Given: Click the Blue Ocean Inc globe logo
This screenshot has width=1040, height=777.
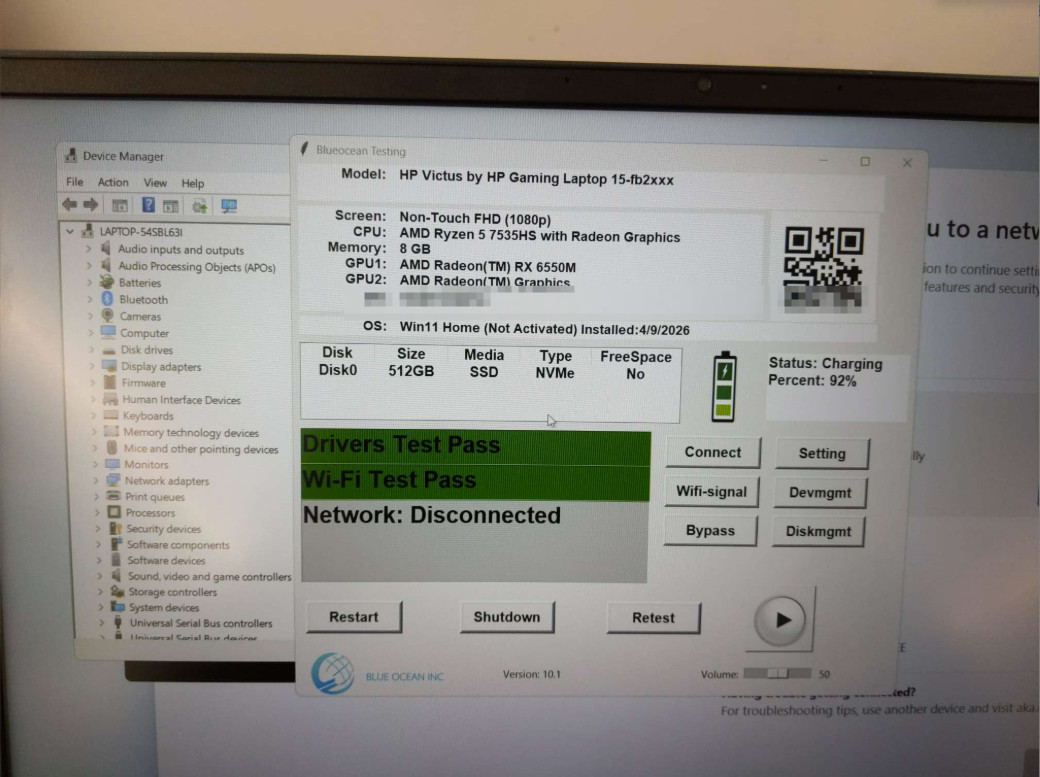Looking at the screenshot, I should click(x=333, y=673).
